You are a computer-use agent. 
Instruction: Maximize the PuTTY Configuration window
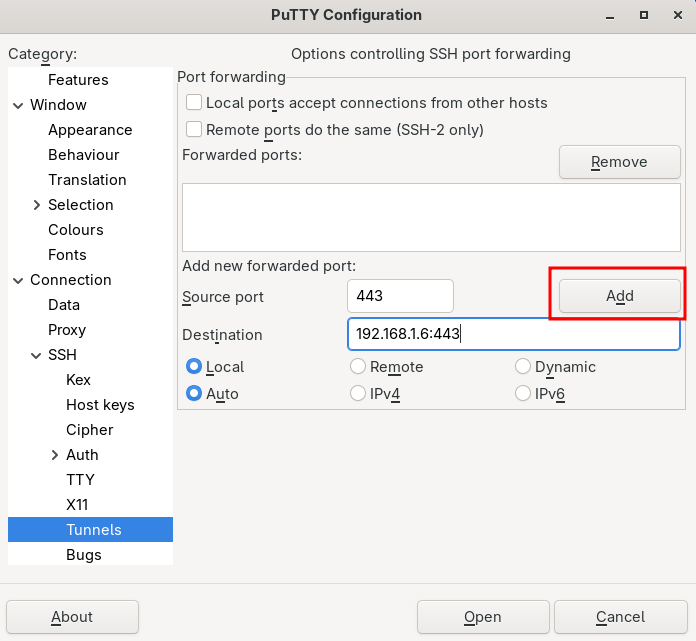click(644, 16)
